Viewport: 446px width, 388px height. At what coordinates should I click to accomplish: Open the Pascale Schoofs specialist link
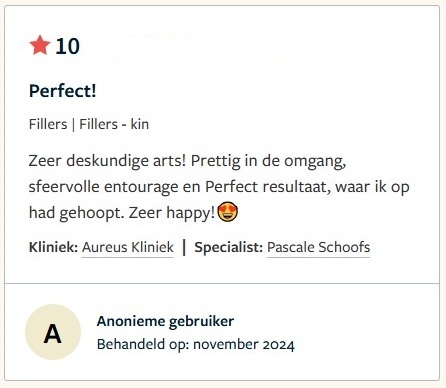pyautogui.click(x=318, y=247)
